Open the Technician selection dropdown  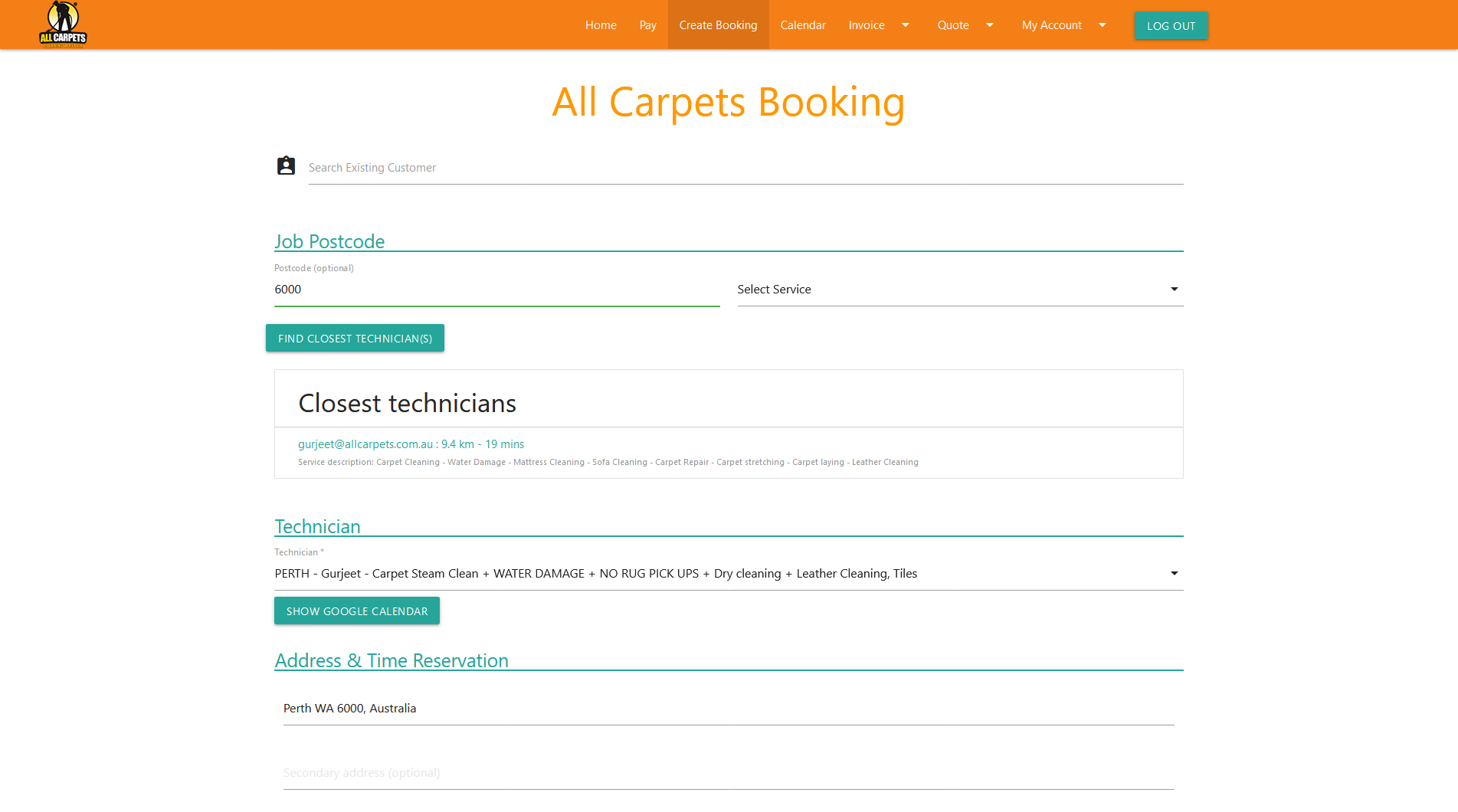click(x=729, y=574)
